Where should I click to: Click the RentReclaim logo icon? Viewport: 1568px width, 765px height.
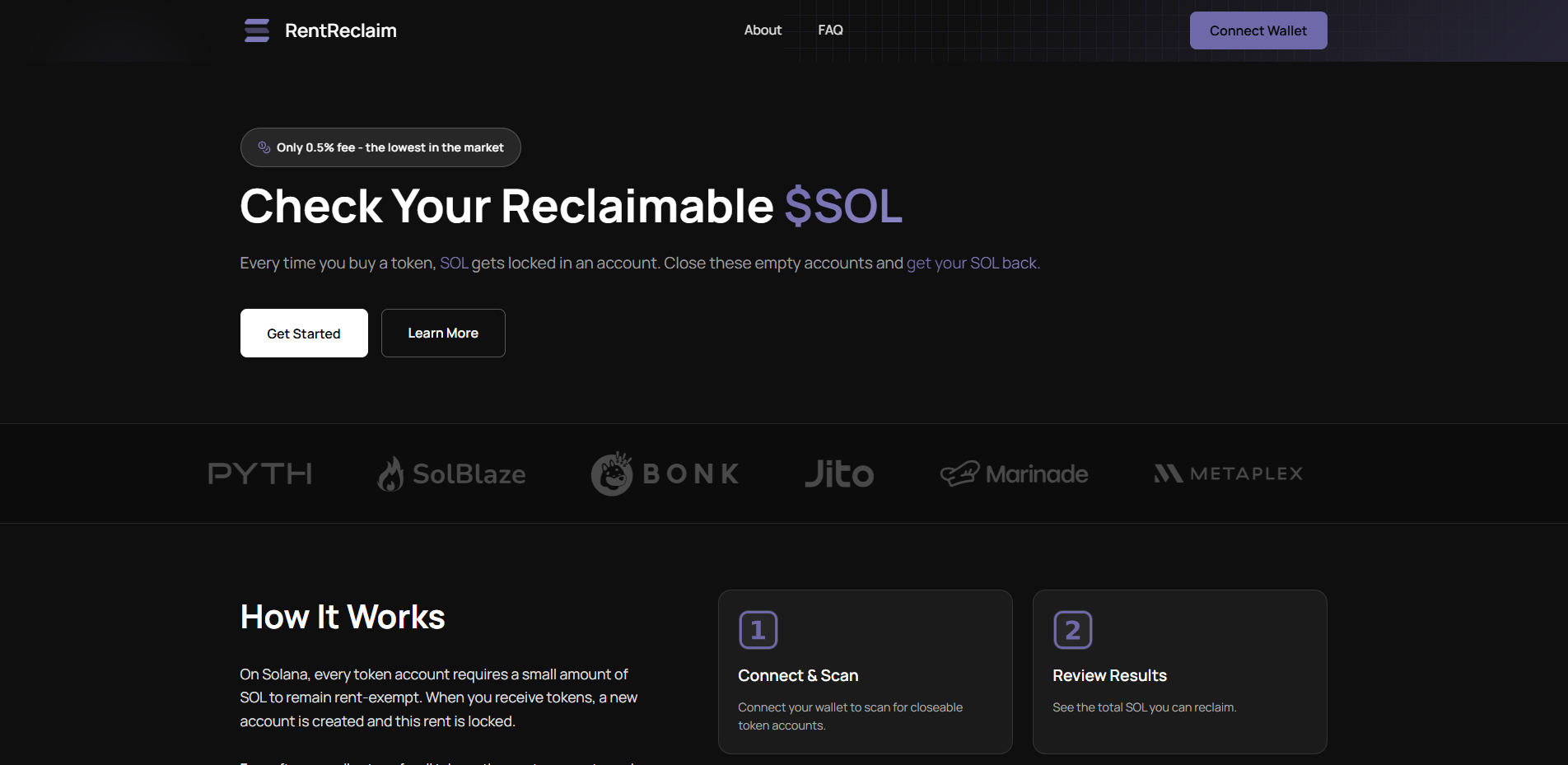coord(257,30)
